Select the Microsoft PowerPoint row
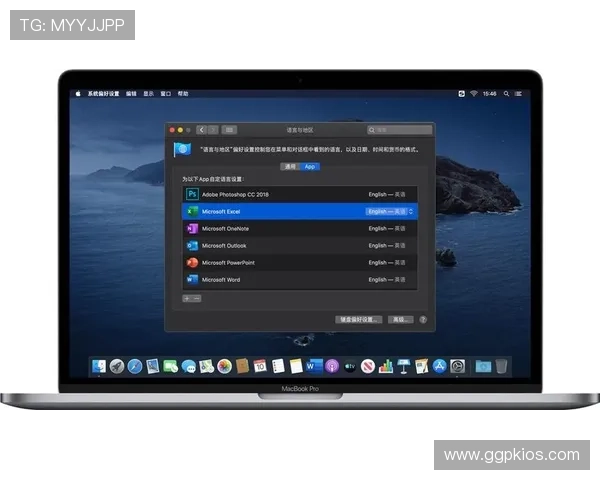Viewport: 600px width, 480px height. pos(300,263)
